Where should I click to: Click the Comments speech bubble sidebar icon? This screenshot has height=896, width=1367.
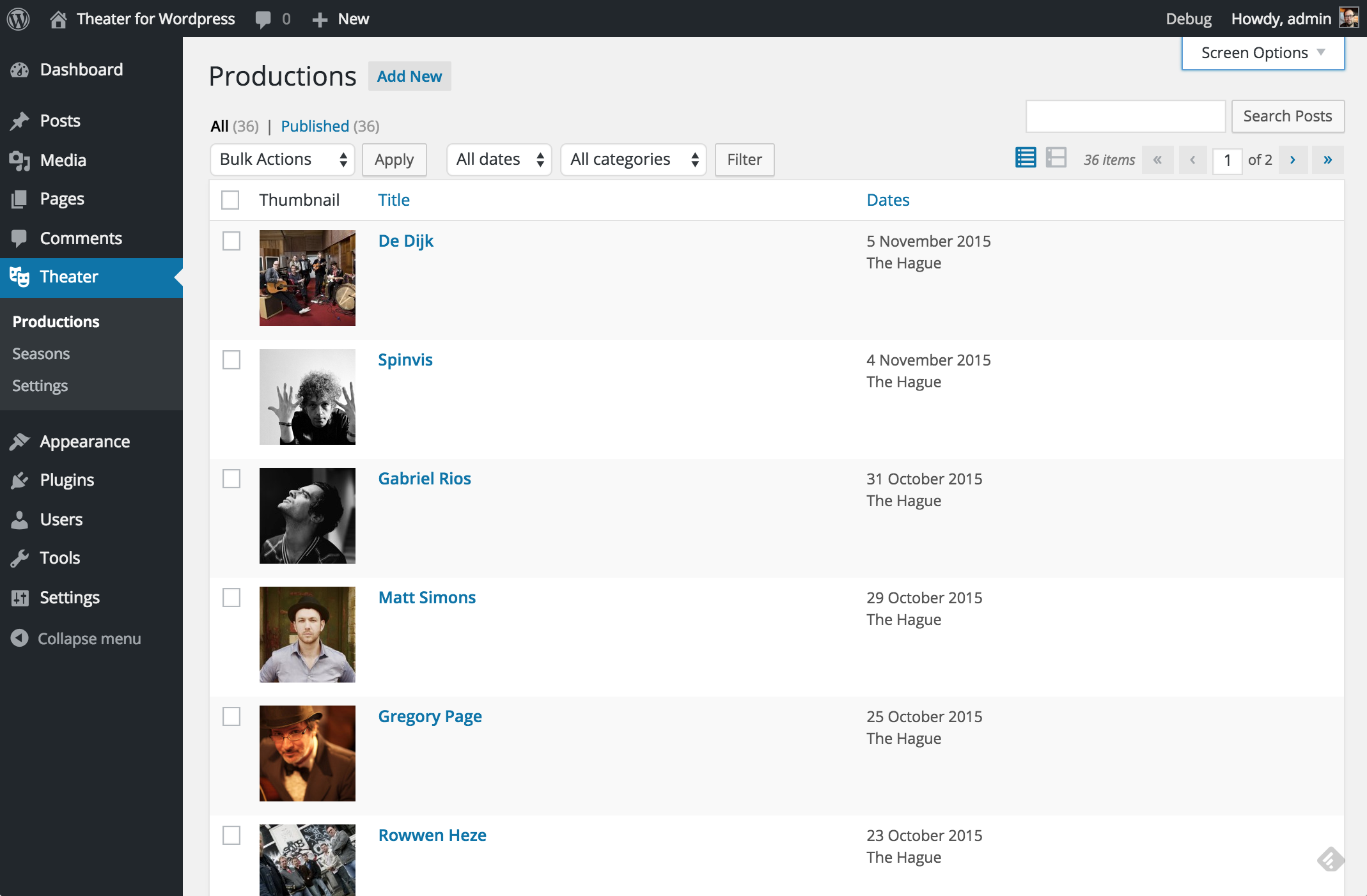(x=20, y=238)
